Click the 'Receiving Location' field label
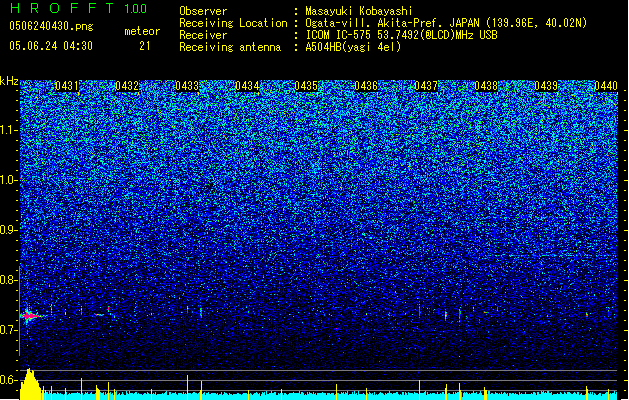The image size is (629, 400). click(233, 23)
